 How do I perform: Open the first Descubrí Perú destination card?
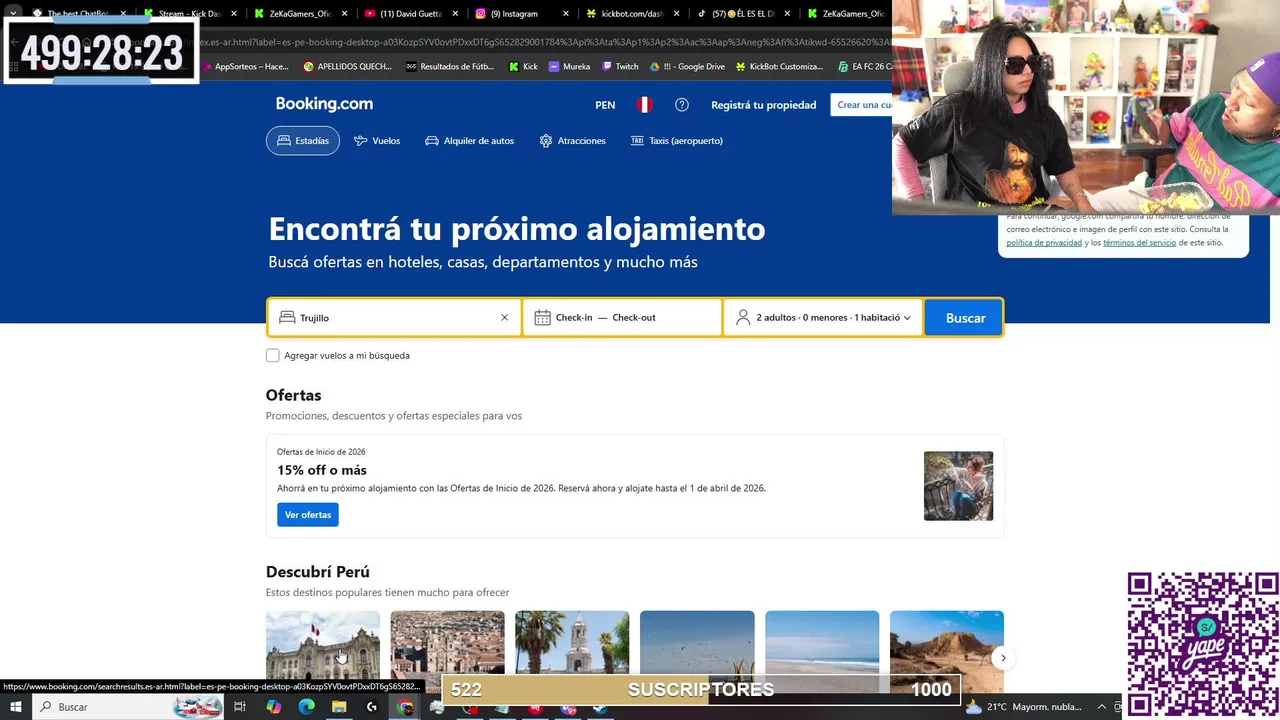tap(323, 645)
